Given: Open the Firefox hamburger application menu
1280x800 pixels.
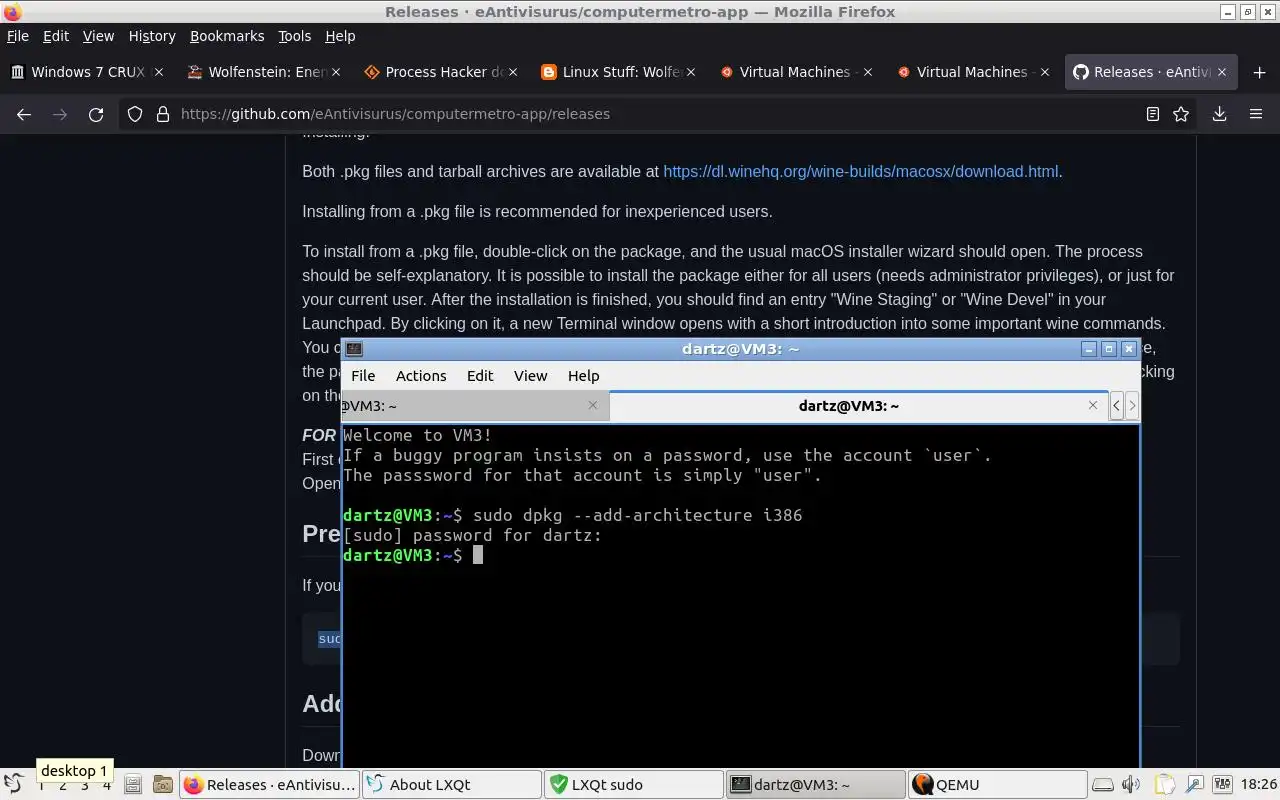Looking at the screenshot, I should [1256, 114].
